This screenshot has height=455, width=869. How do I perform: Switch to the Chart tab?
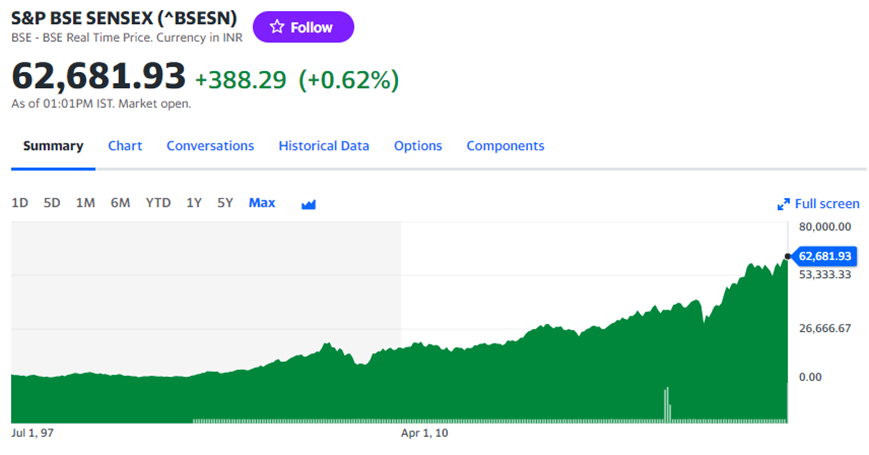click(x=125, y=146)
